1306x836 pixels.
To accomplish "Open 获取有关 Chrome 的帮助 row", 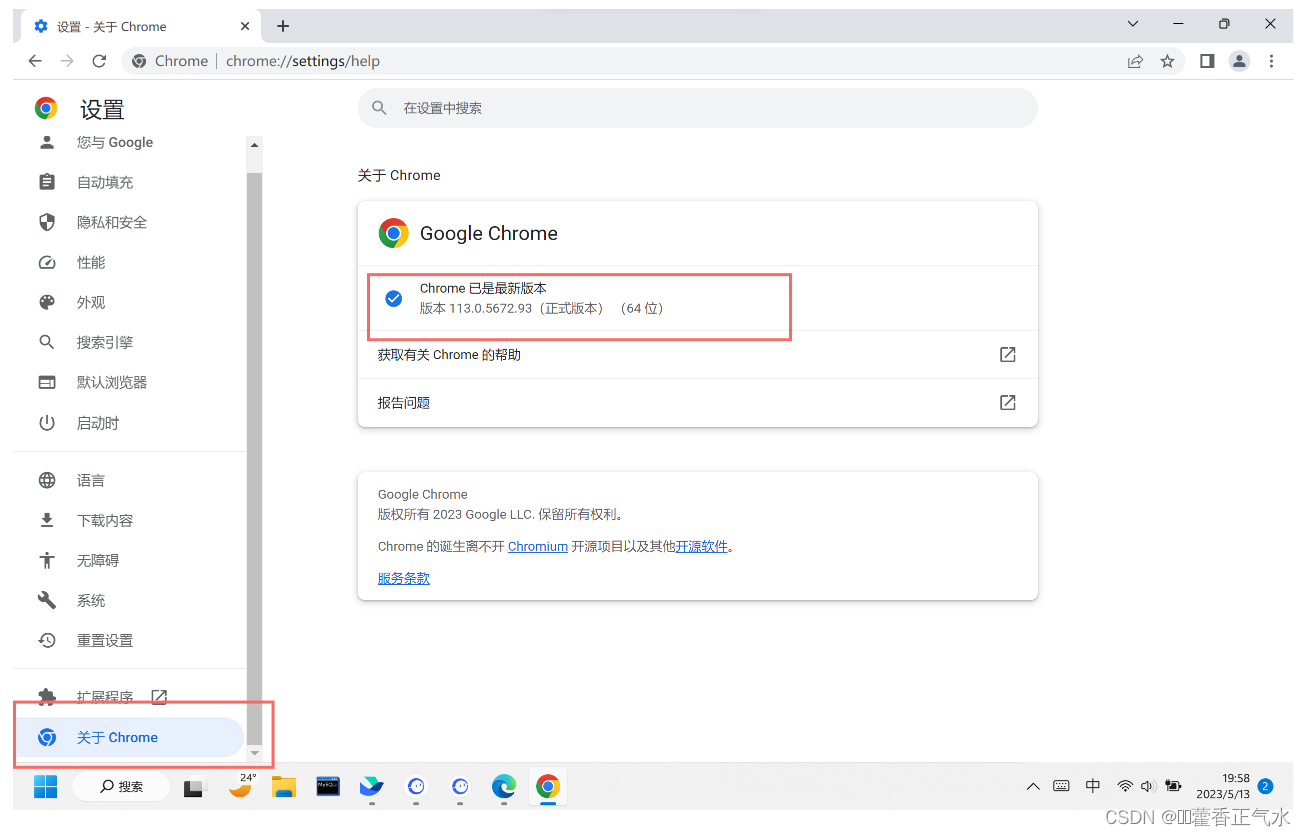I will click(697, 355).
